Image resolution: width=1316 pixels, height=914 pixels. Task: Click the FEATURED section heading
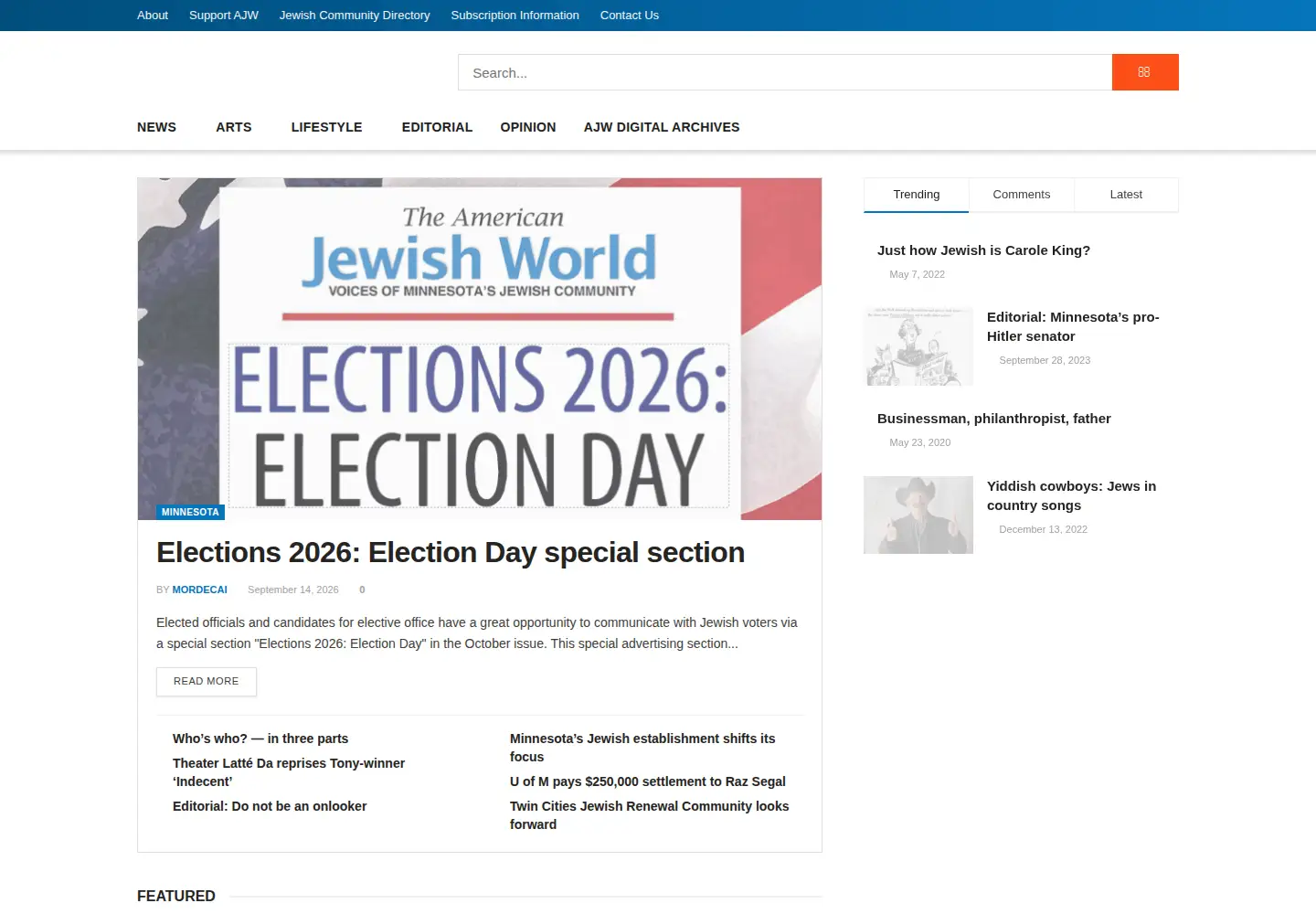click(x=176, y=897)
